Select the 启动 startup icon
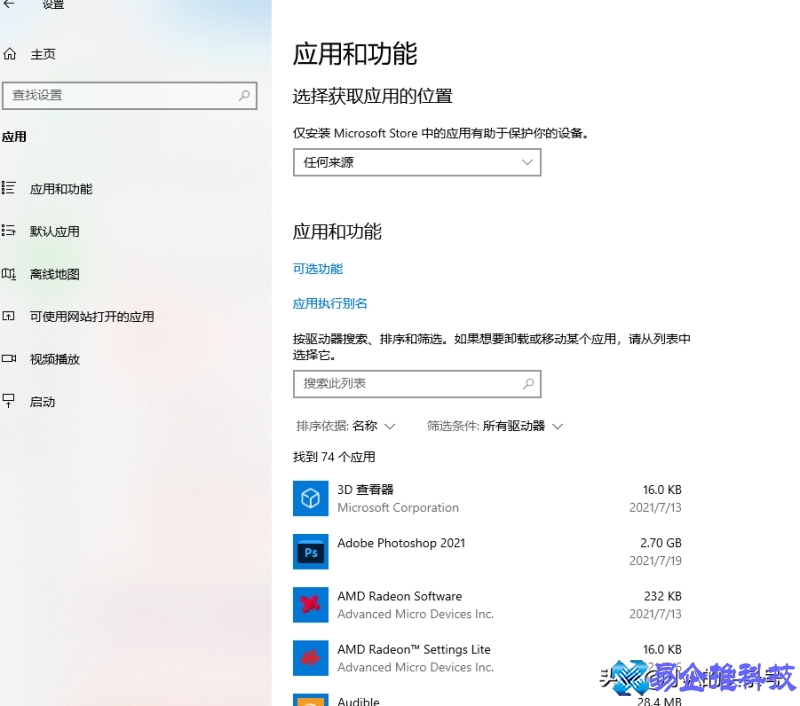This screenshot has height=706, width=800. click(9, 401)
